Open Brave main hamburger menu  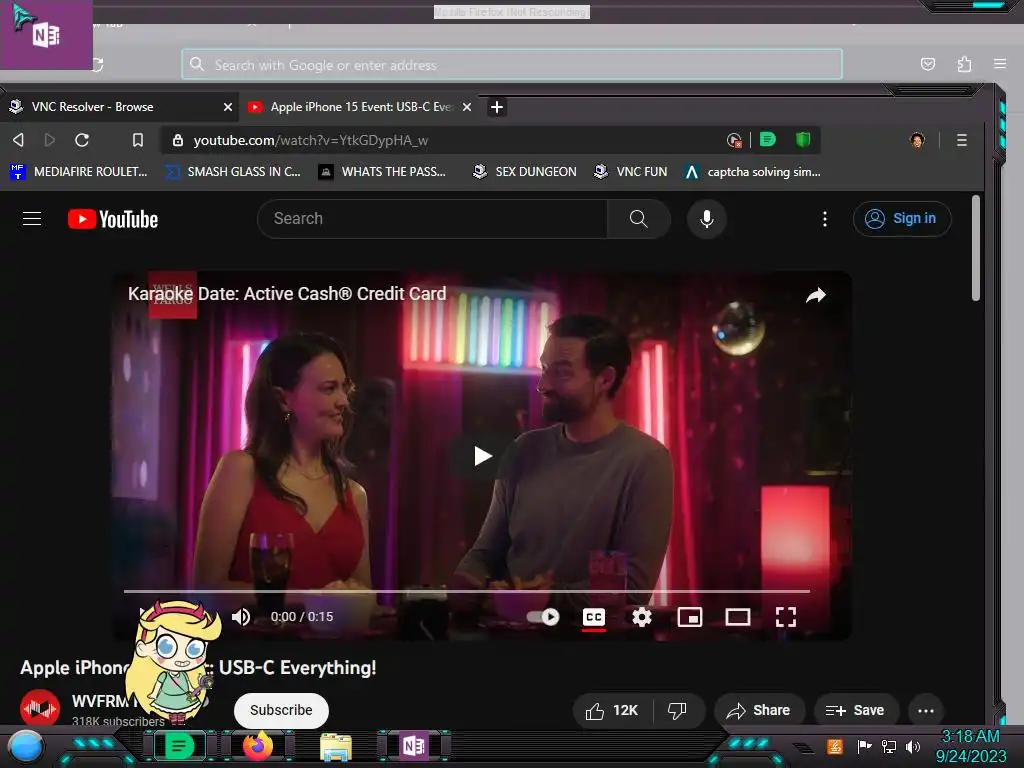pyautogui.click(x=961, y=140)
